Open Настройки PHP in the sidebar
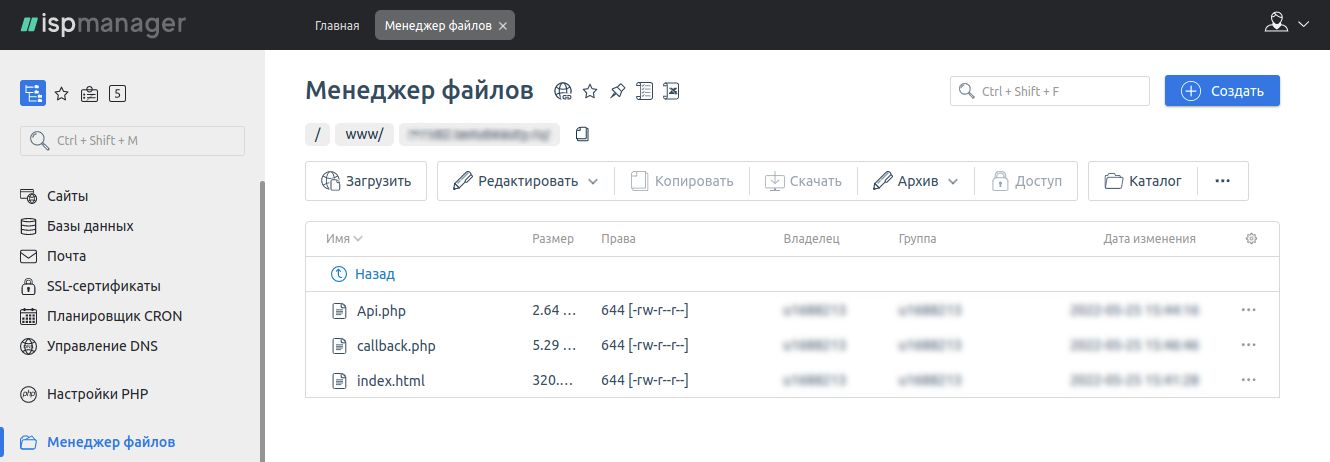Viewport: 1330px width, 462px height. 97,394
